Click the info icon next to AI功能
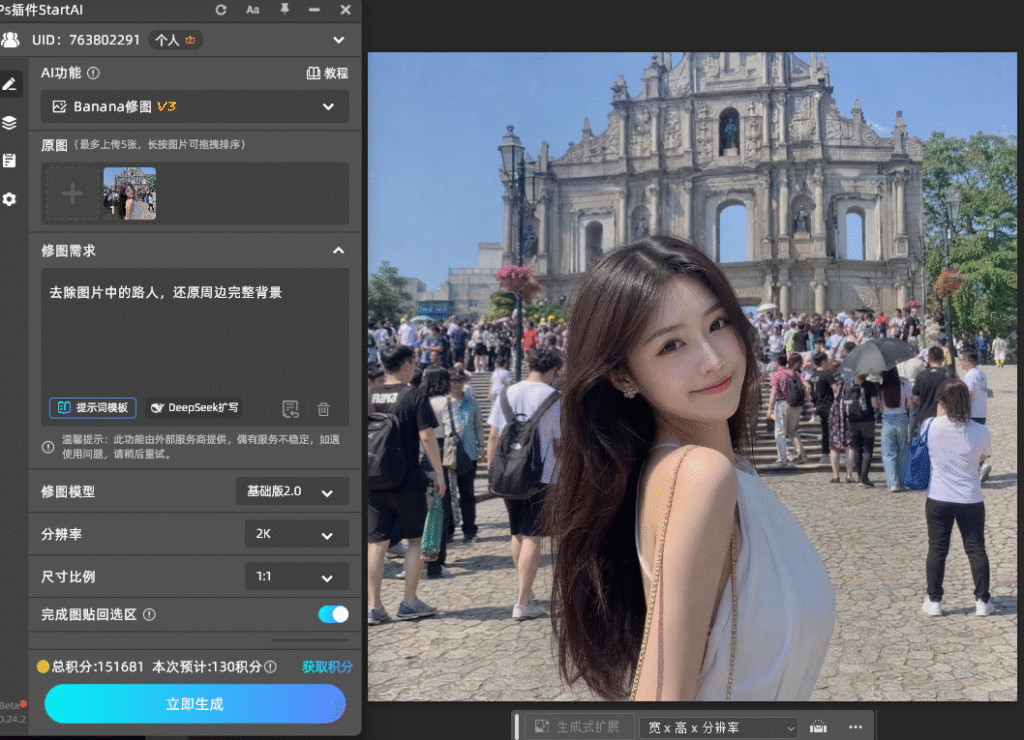1024x740 pixels. [93, 73]
